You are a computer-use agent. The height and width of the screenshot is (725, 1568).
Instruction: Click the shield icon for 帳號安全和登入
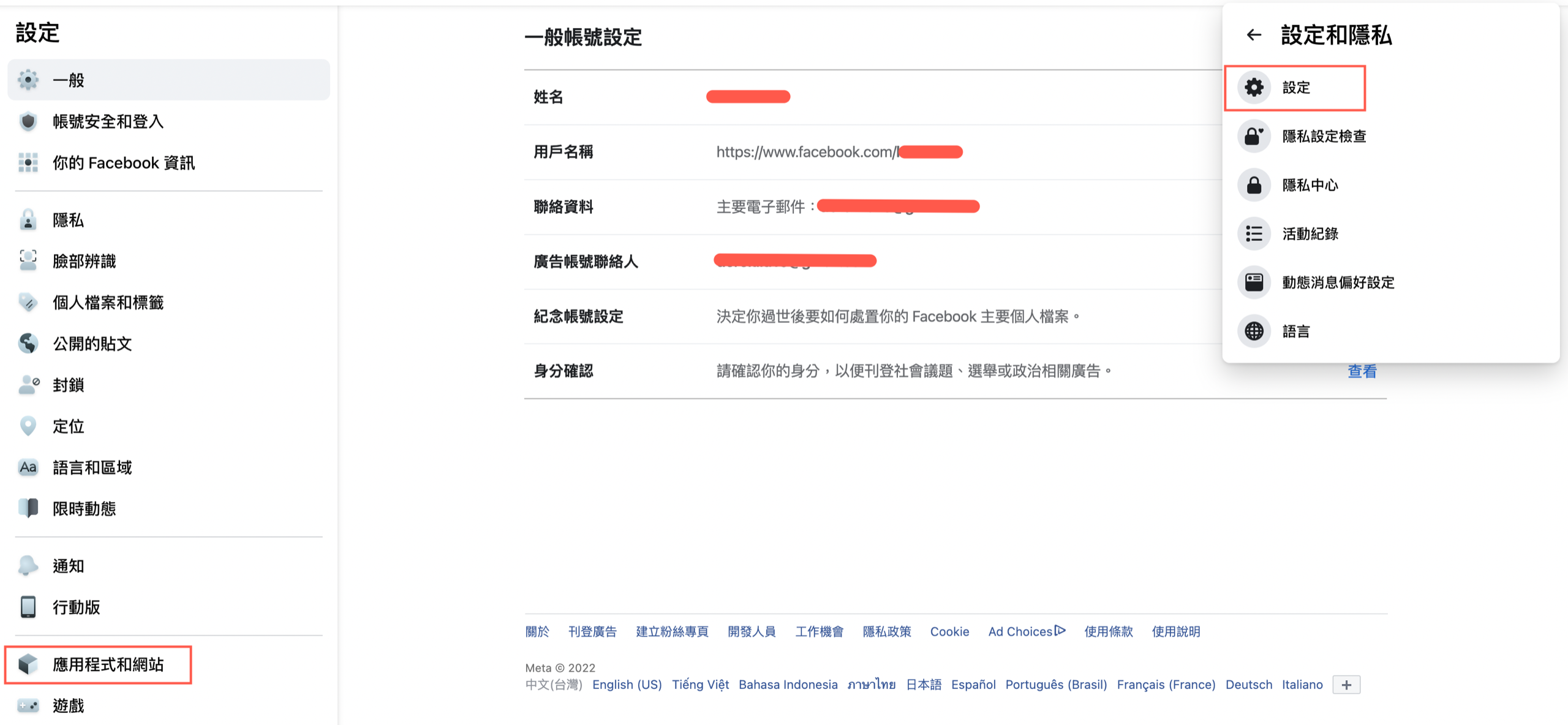(x=28, y=121)
